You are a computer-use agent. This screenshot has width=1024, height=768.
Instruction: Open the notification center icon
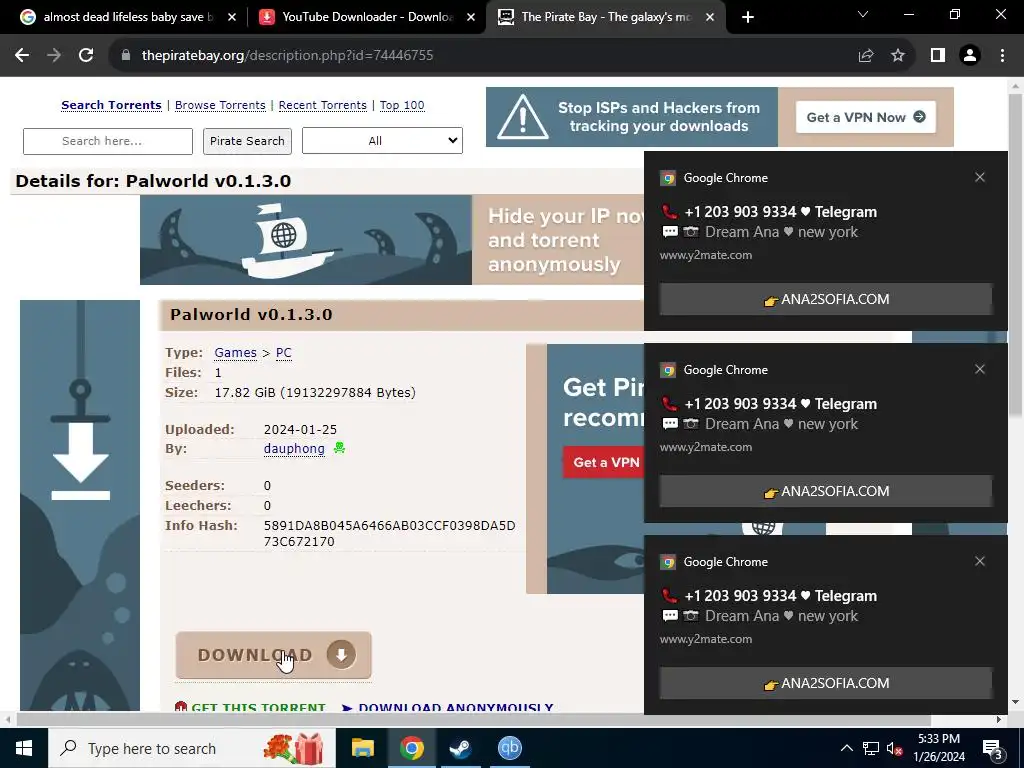click(993, 749)
